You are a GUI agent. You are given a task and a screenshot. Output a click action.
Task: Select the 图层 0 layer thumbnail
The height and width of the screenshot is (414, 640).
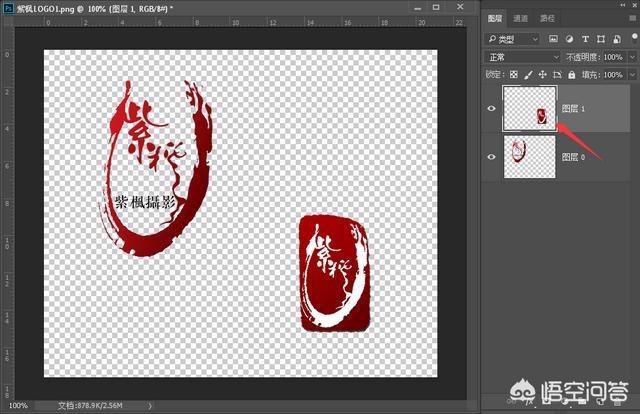[x=527, y=156]
